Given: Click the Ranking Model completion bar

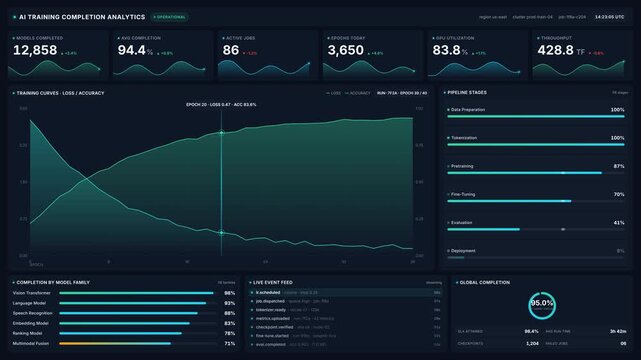Looking at the screenshot, I should (x=138, y=333).
